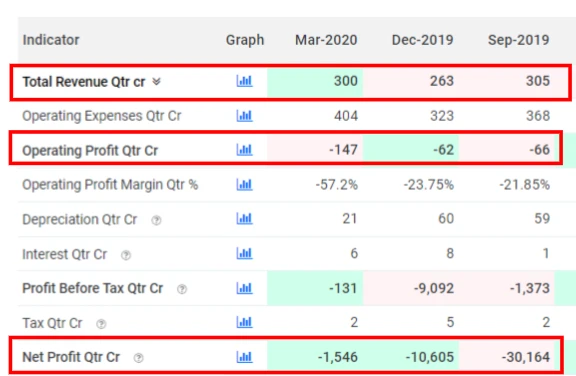Open help tooltip for Profit Before Tax

pos(182,289)
